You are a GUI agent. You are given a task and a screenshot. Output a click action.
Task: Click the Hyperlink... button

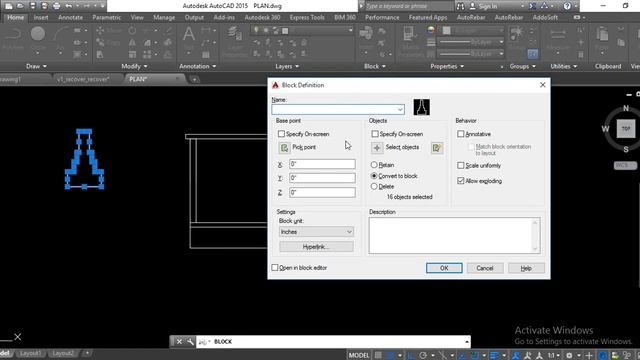pyautogui.click(x=316, y=247)
